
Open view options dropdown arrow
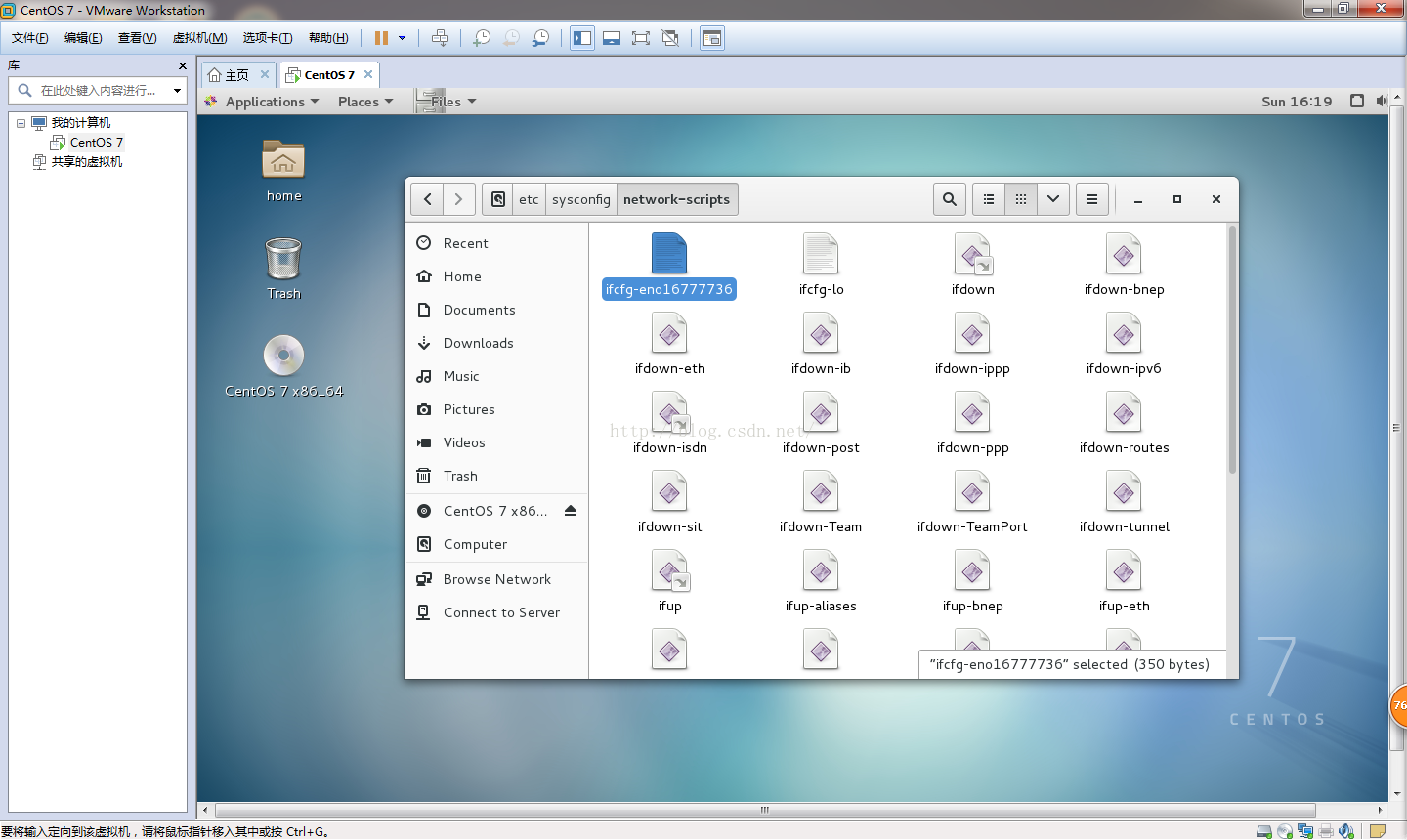pos(1053,199)
